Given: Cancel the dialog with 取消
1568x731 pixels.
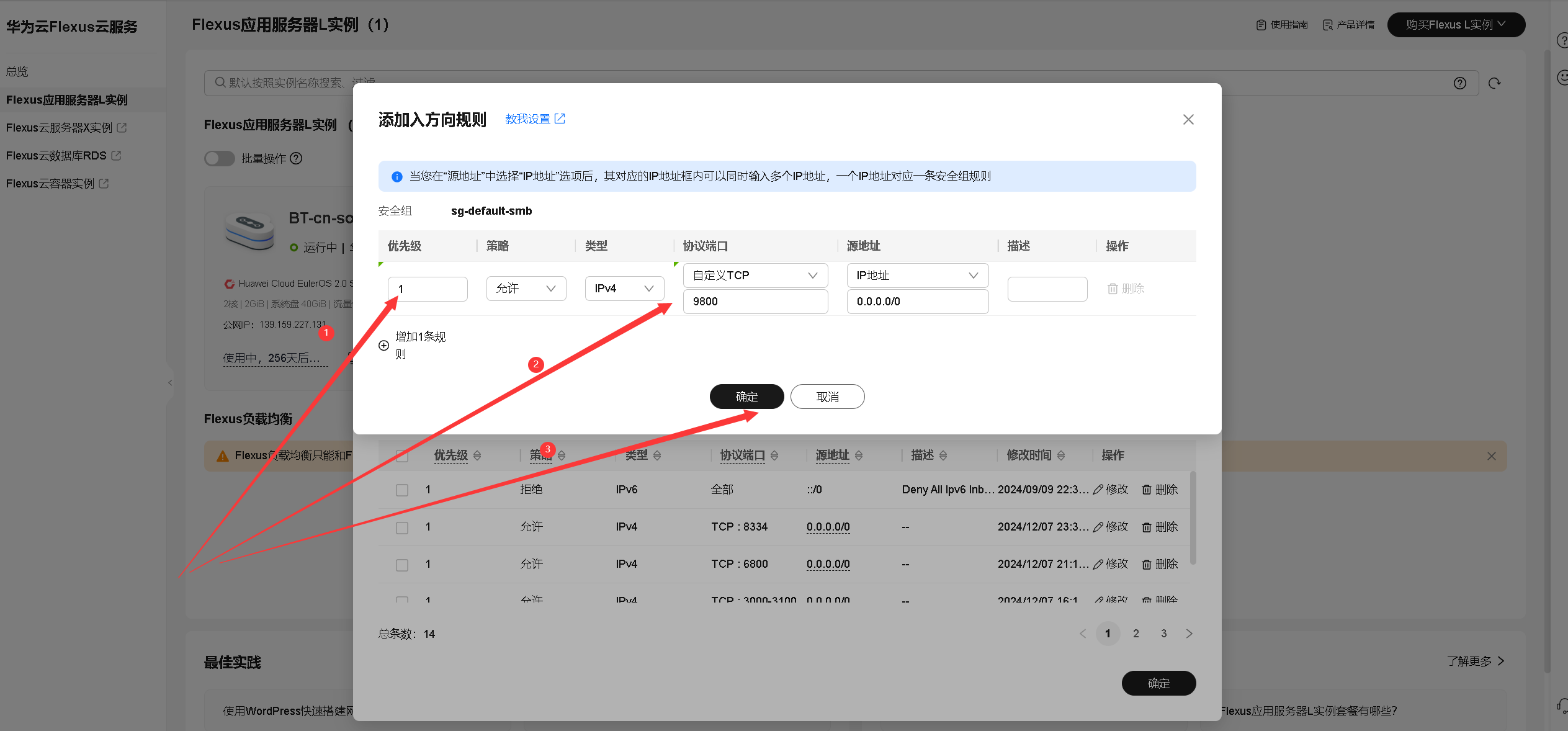Looking at the screenshot, I should pos(827,397).
